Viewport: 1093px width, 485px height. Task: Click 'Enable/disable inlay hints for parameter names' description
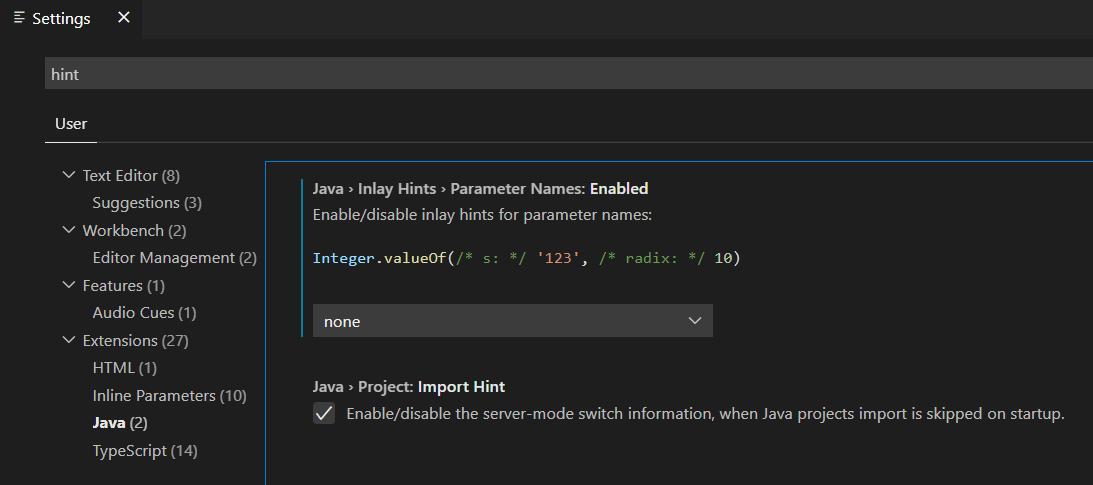pos(482,215)
